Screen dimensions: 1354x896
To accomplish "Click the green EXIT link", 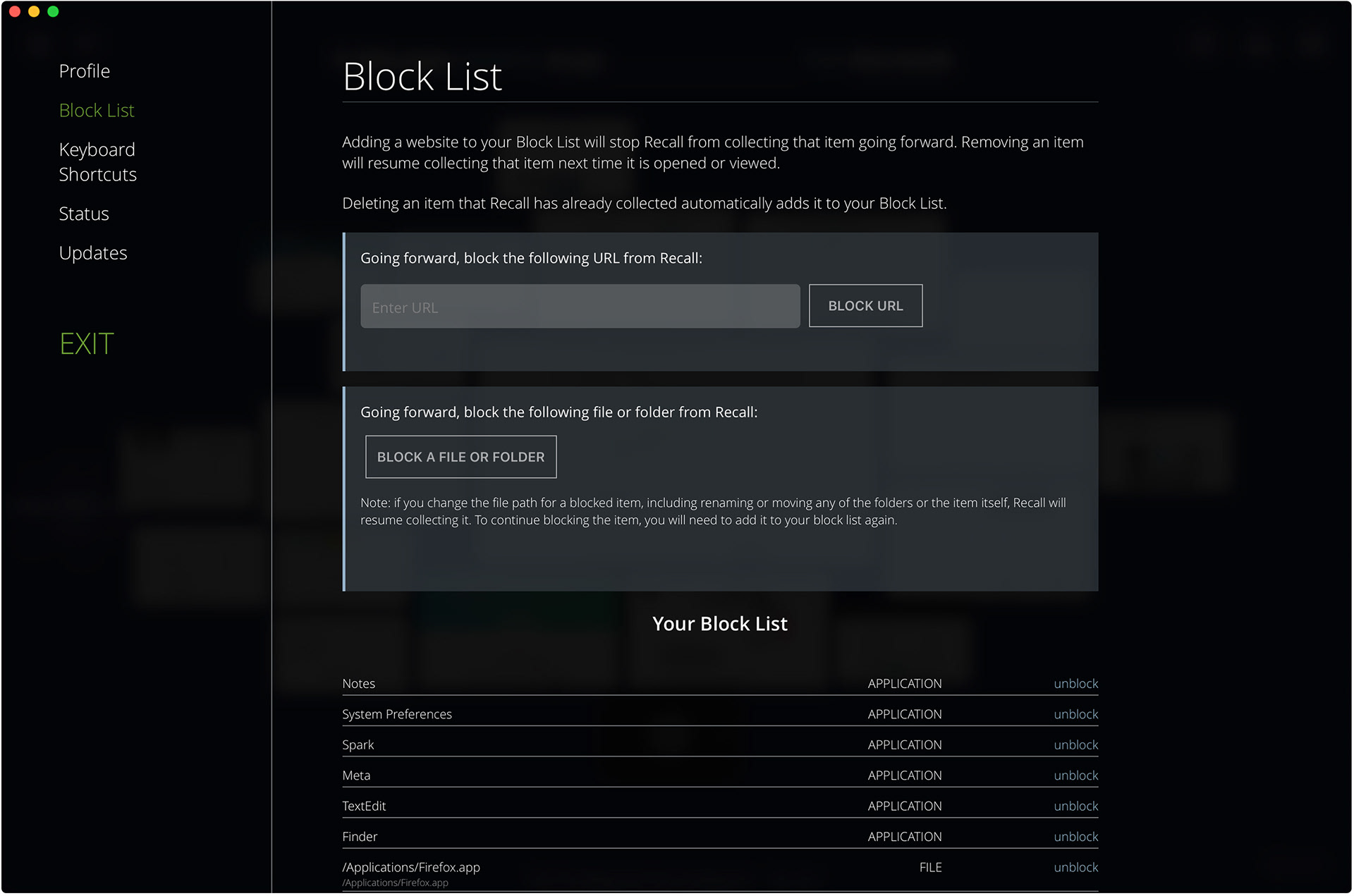I will (87, 344).
